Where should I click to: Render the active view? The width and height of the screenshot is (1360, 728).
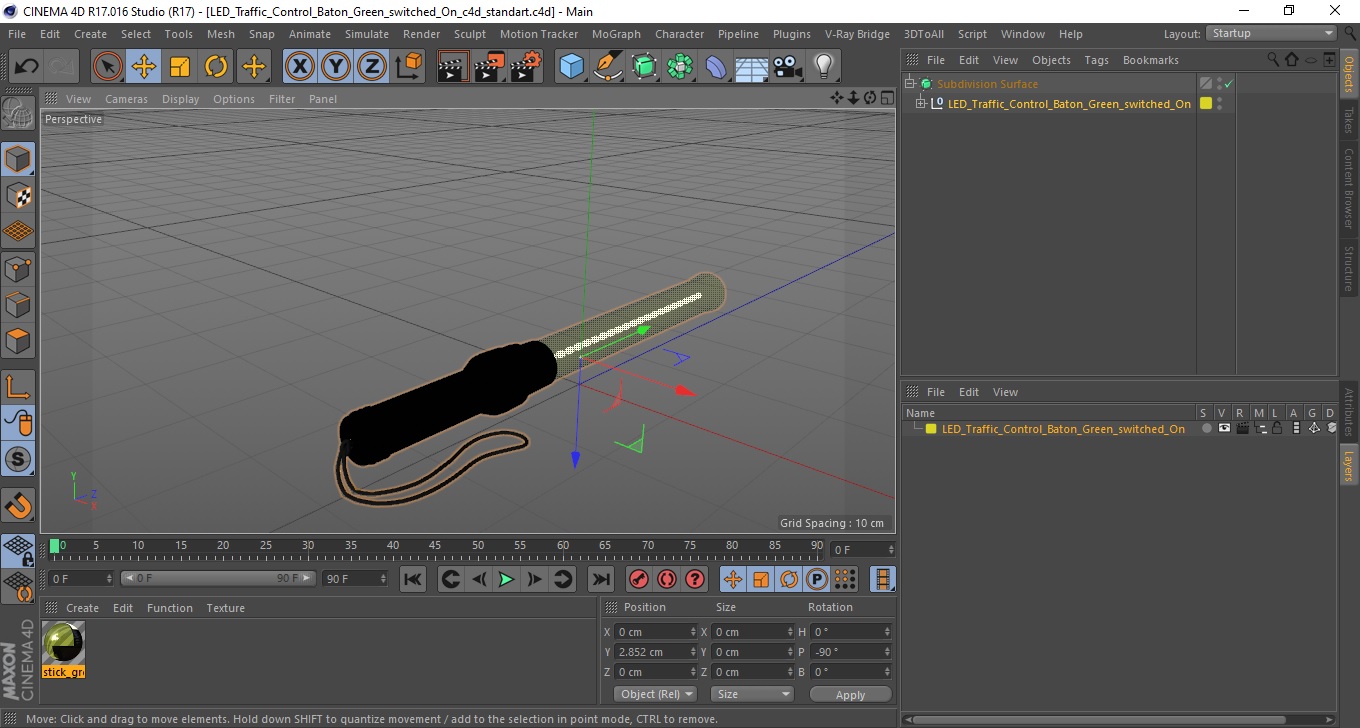click(453, 67)
